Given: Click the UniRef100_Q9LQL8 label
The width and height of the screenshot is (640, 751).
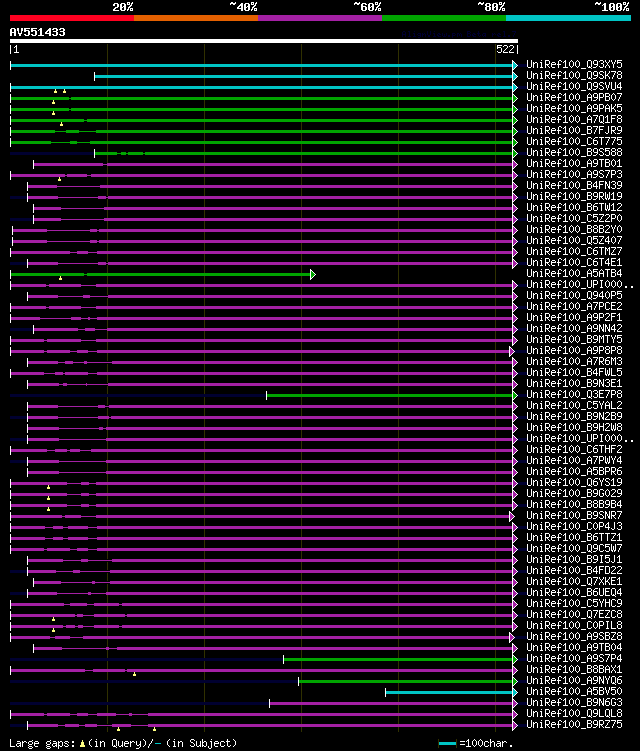Looking at the screenshot, I should tap(574, 714).
